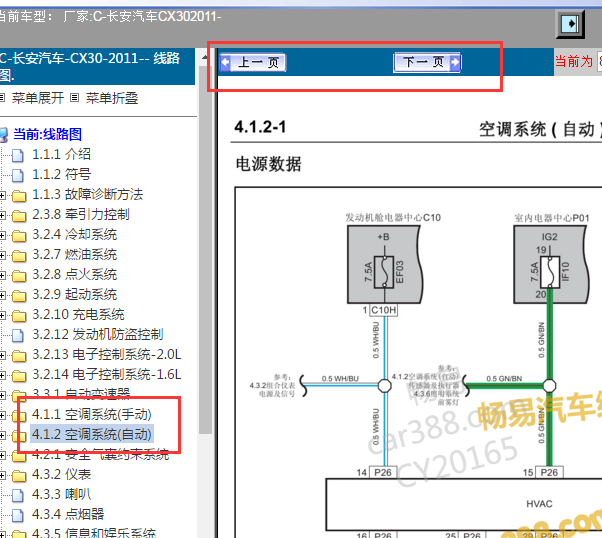Click folder icon of 1.1.3 故障诊断方法

(19, 195)
